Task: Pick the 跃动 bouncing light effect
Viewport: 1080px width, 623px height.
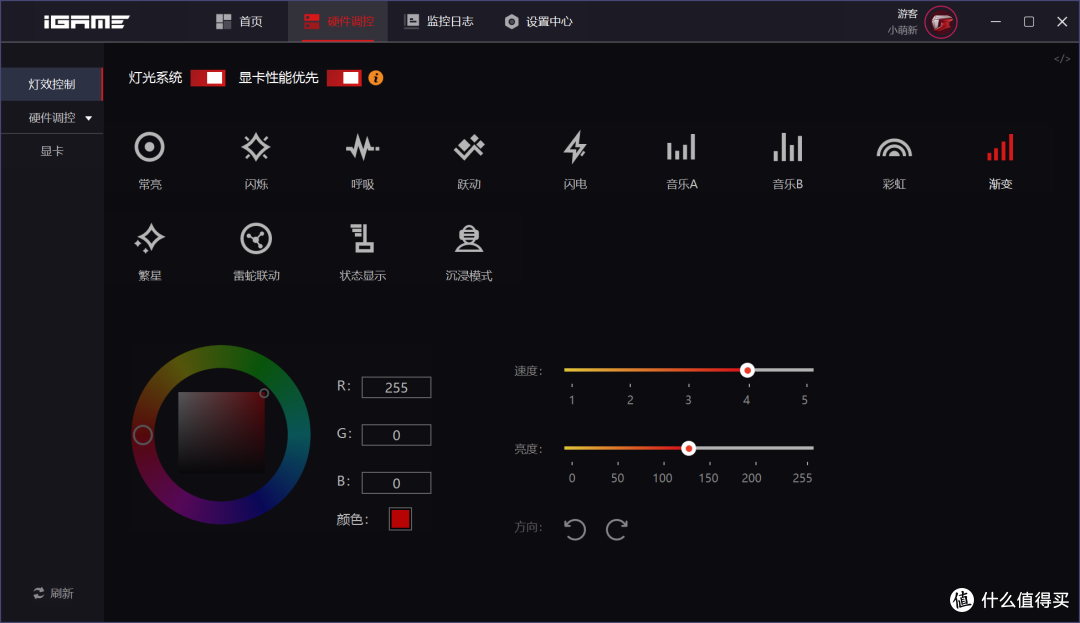Action: tap(468, 160)
